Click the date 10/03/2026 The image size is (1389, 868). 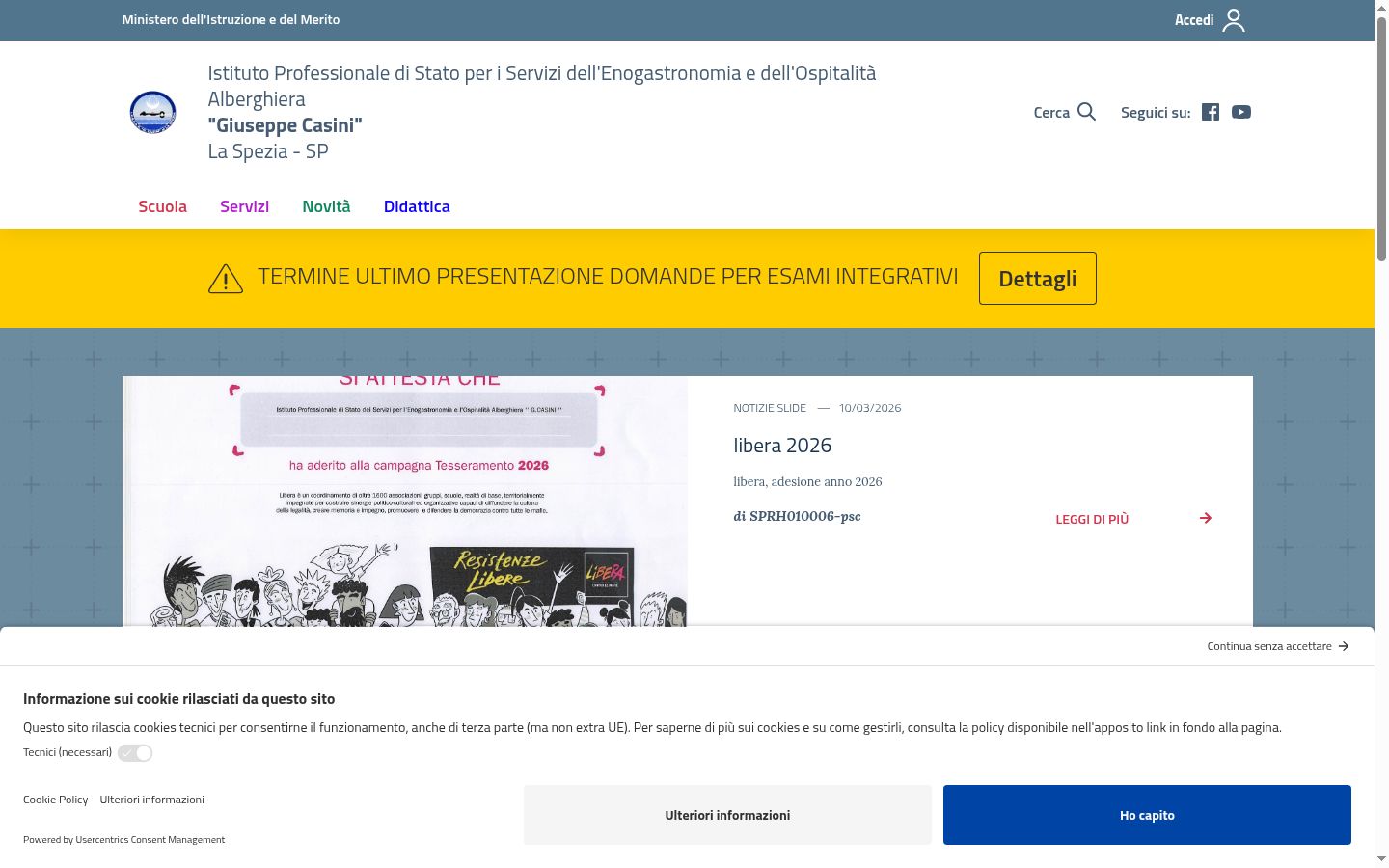[870, 408]
